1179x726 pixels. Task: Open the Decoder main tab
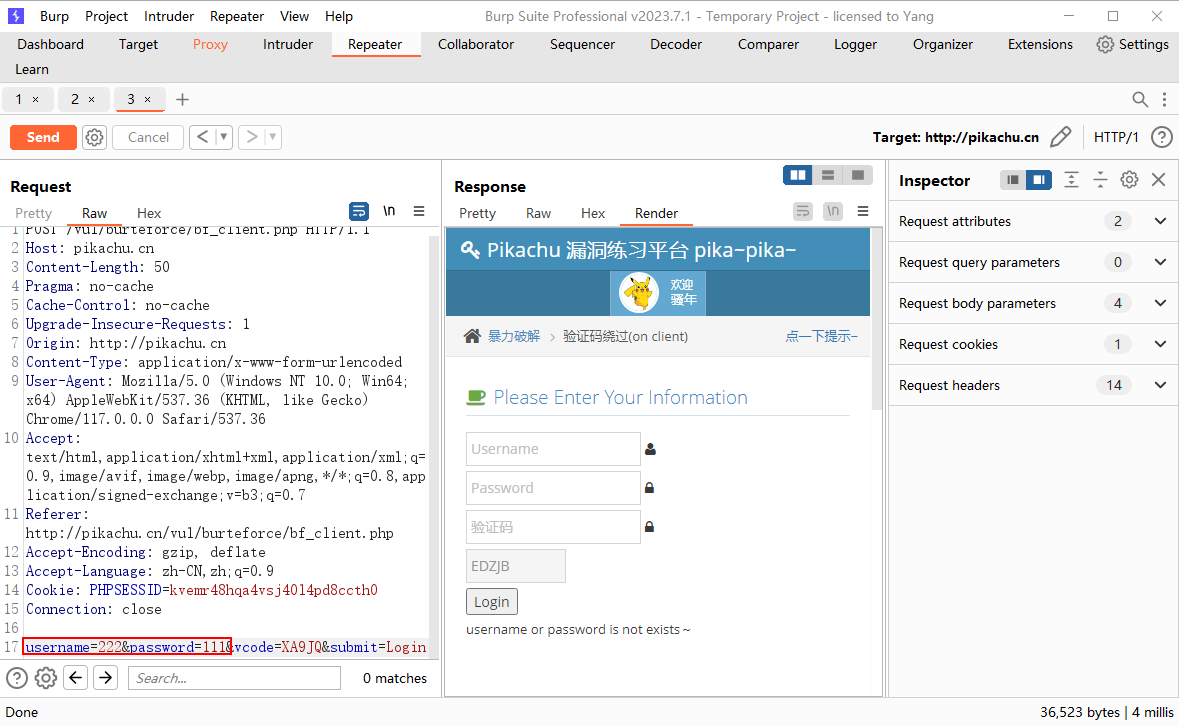pyautogui.click(x=676, y=44)
